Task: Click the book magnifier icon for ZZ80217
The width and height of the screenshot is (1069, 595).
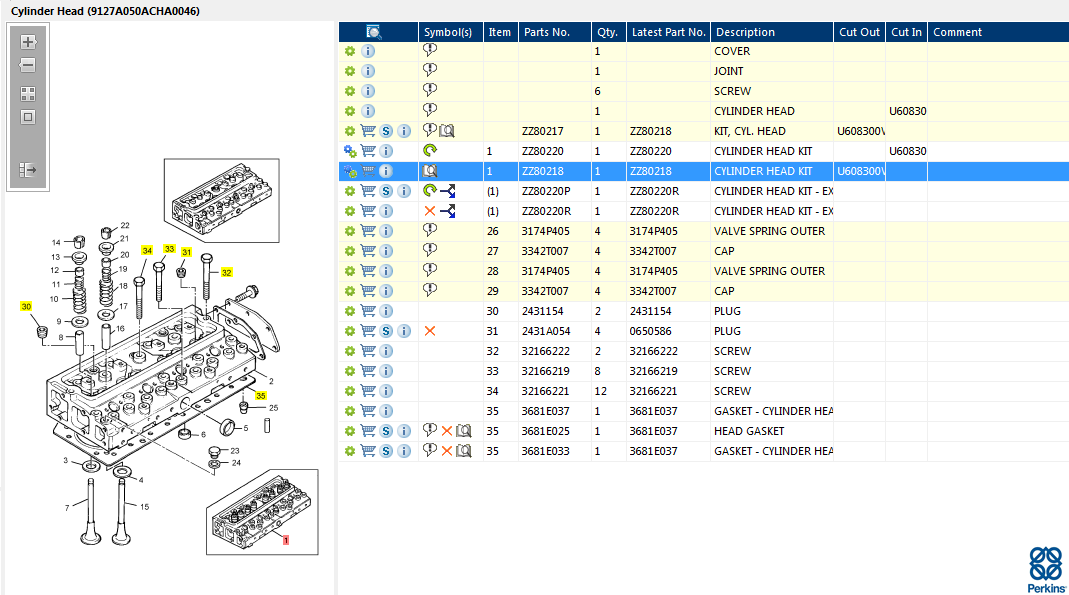Action: (x=447, y=131)
